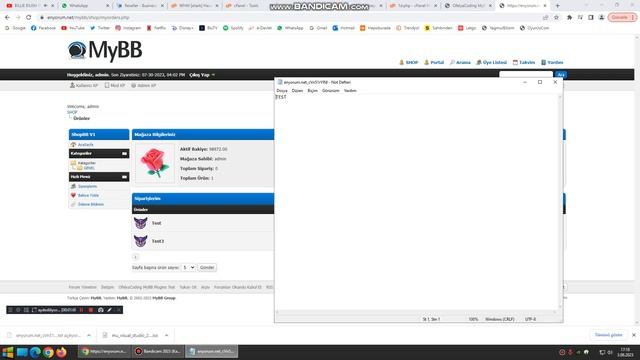Go back in browser
This screenshot has height=360, width=640.
coord(7,18)
